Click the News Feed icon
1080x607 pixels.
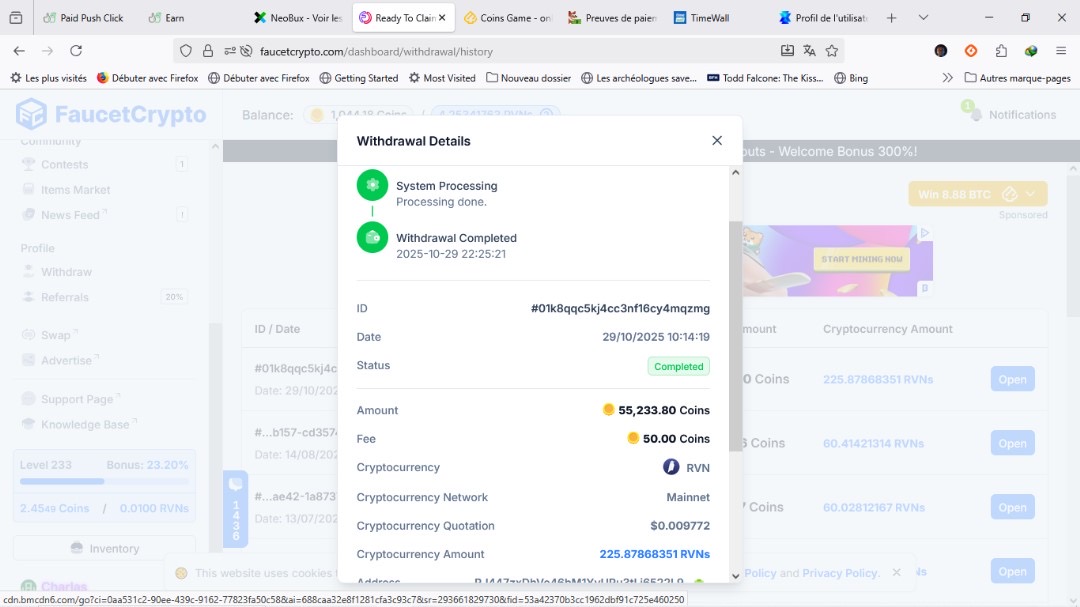30,214
